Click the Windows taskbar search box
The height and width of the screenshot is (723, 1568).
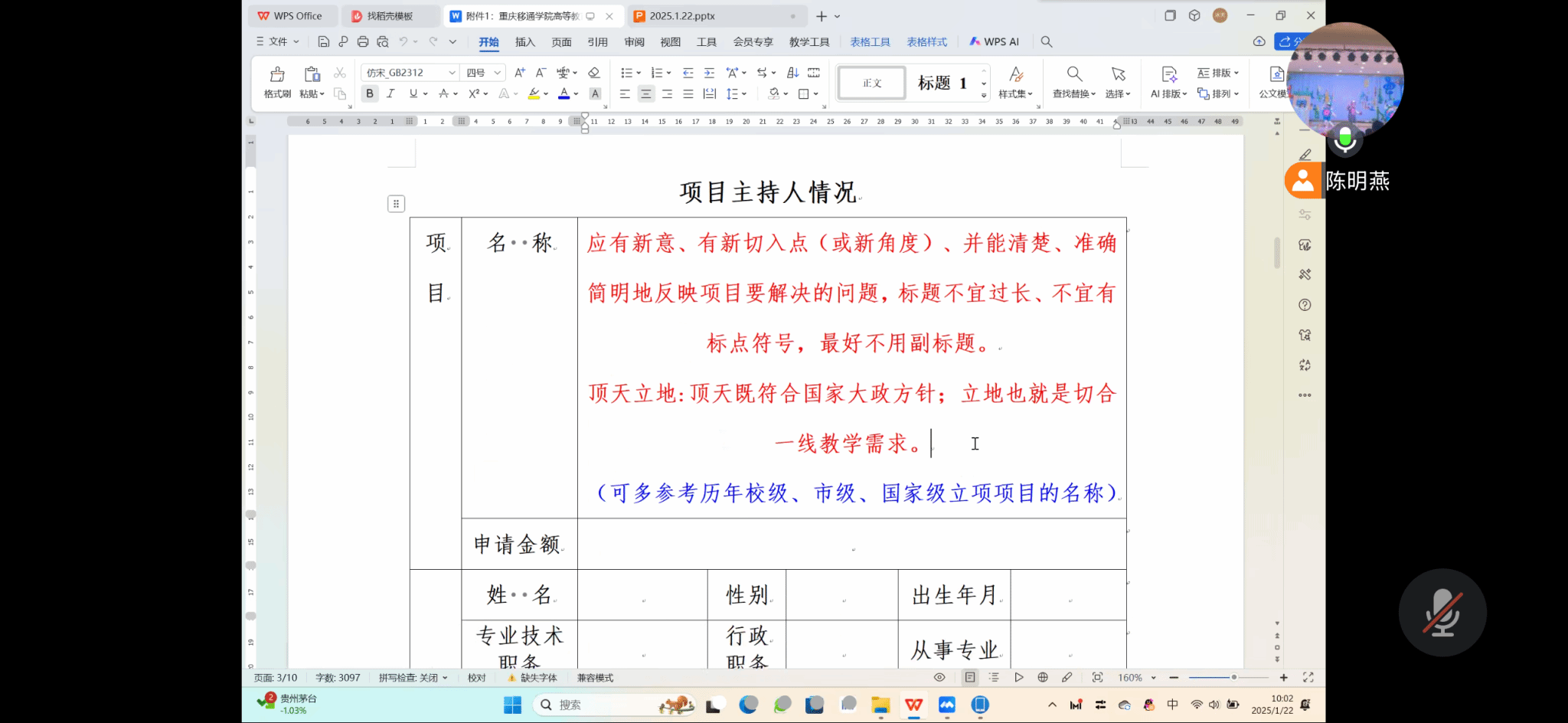click(597, 705)
